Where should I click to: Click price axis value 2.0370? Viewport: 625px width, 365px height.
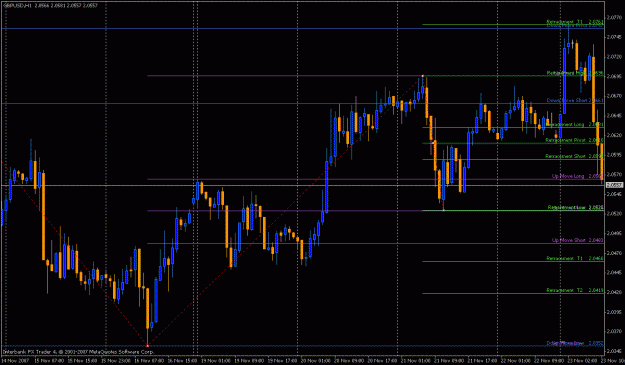click(x=614, y=331)
